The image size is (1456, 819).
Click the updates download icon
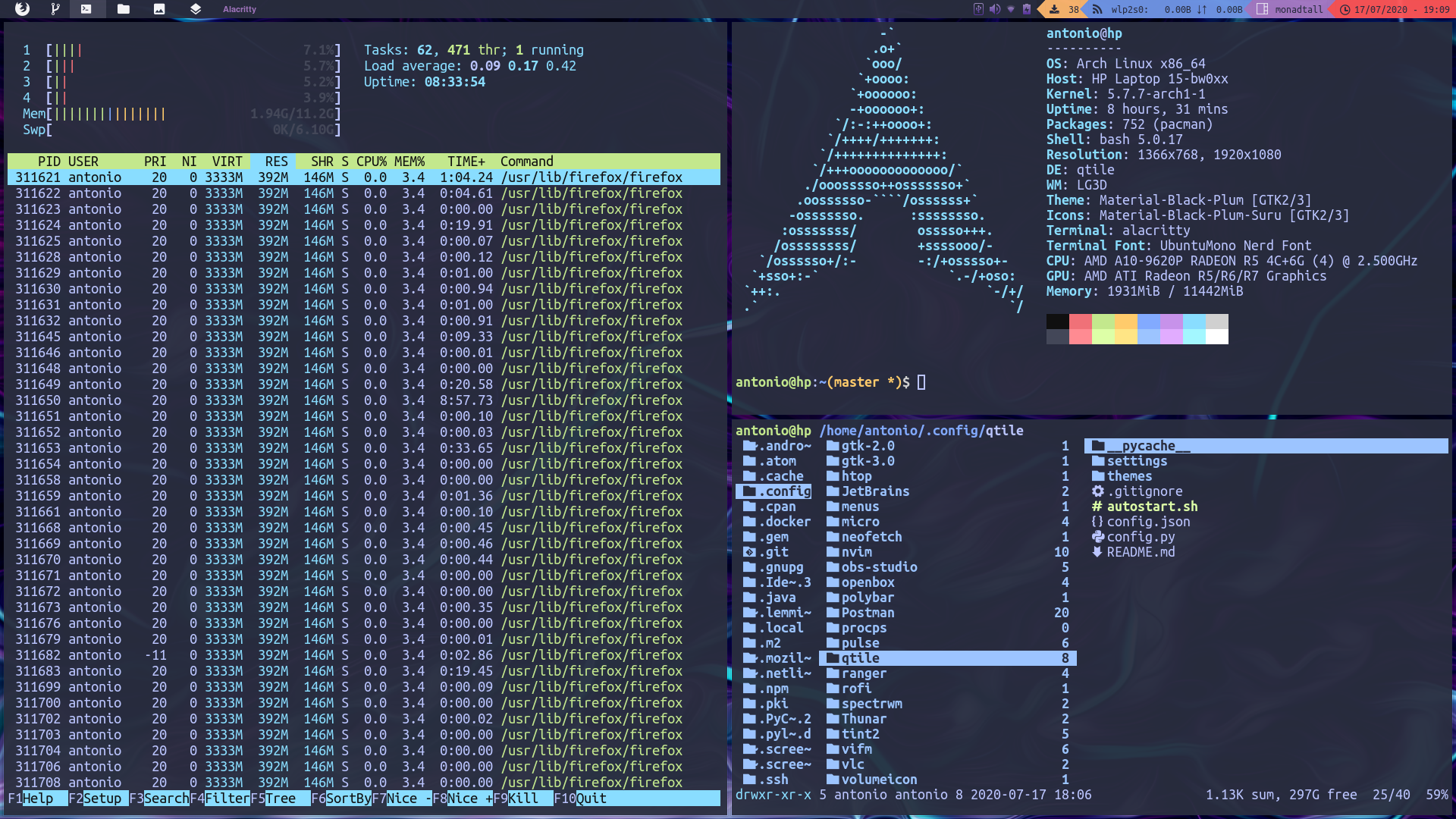point(1054,9)
